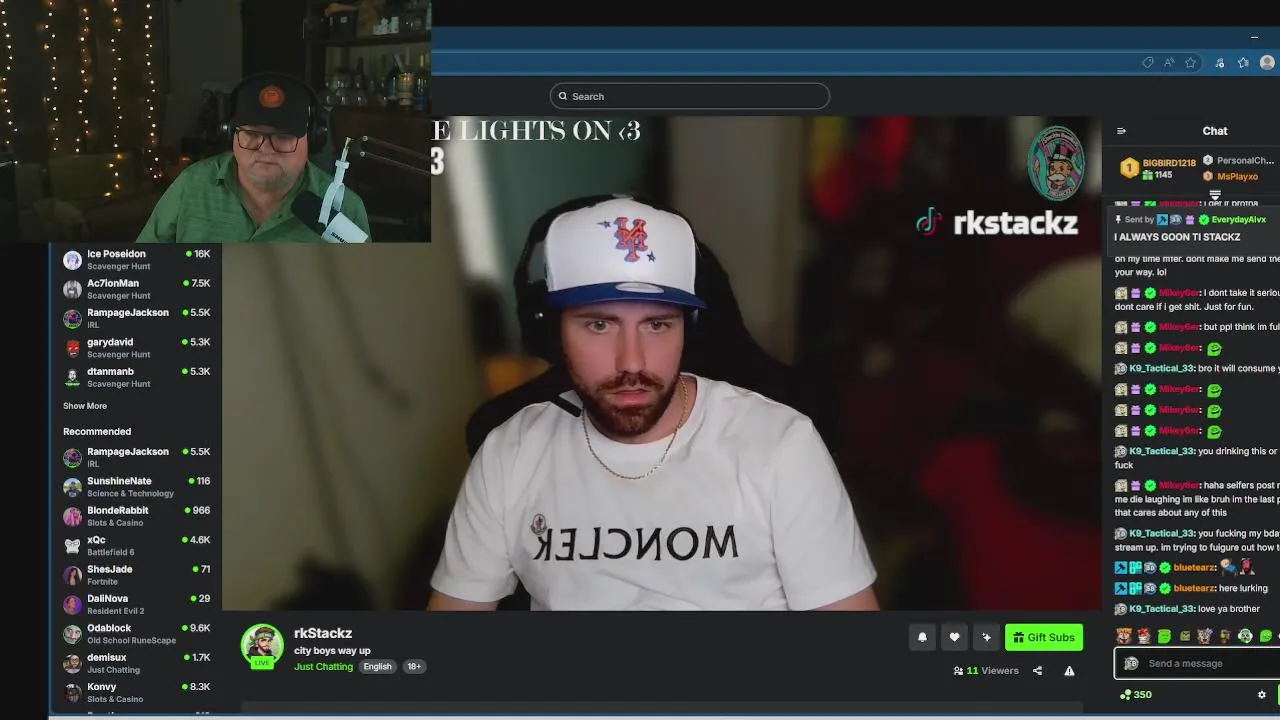The height and width of the screenshot is (720, 1280).
Task: Open chat settings gear icon
Action: click(1261, 695)
